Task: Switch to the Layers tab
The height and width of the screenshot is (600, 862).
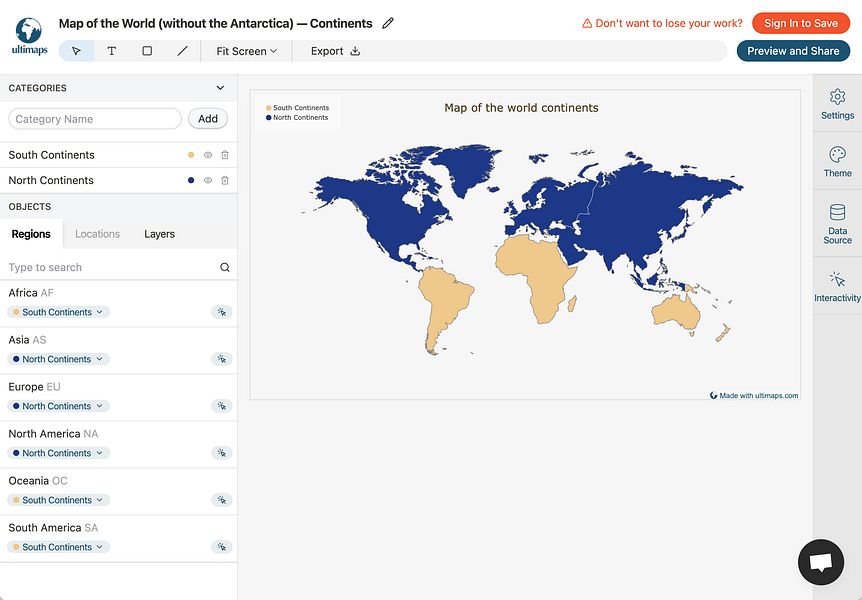Action: 159,234
